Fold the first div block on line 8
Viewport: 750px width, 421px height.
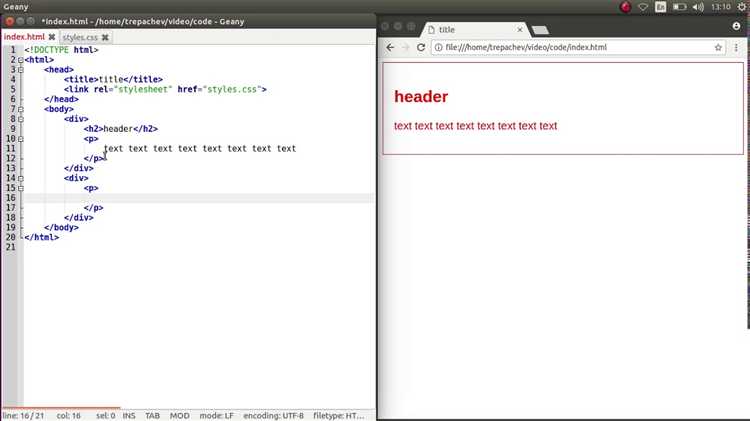pyautogui.click(x=20, y=119)
